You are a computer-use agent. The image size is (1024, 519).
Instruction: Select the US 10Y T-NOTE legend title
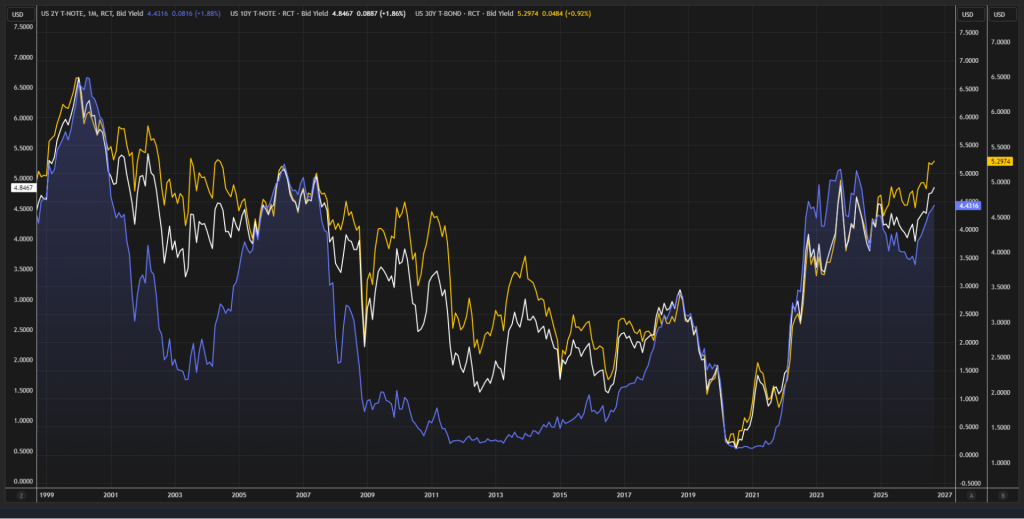253,14
